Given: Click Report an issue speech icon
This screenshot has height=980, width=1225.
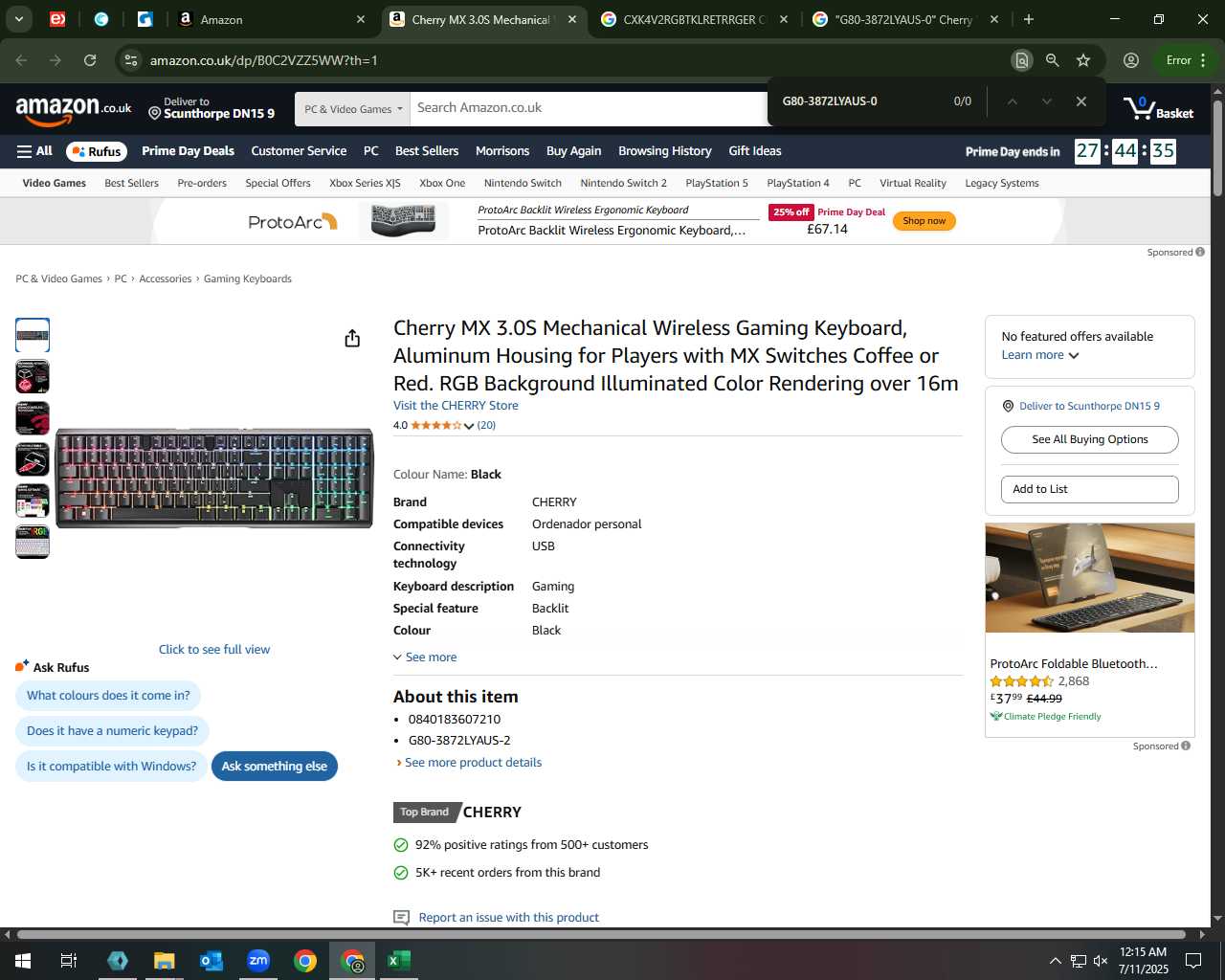Looking at the screenshot, I should coord(402,918).
